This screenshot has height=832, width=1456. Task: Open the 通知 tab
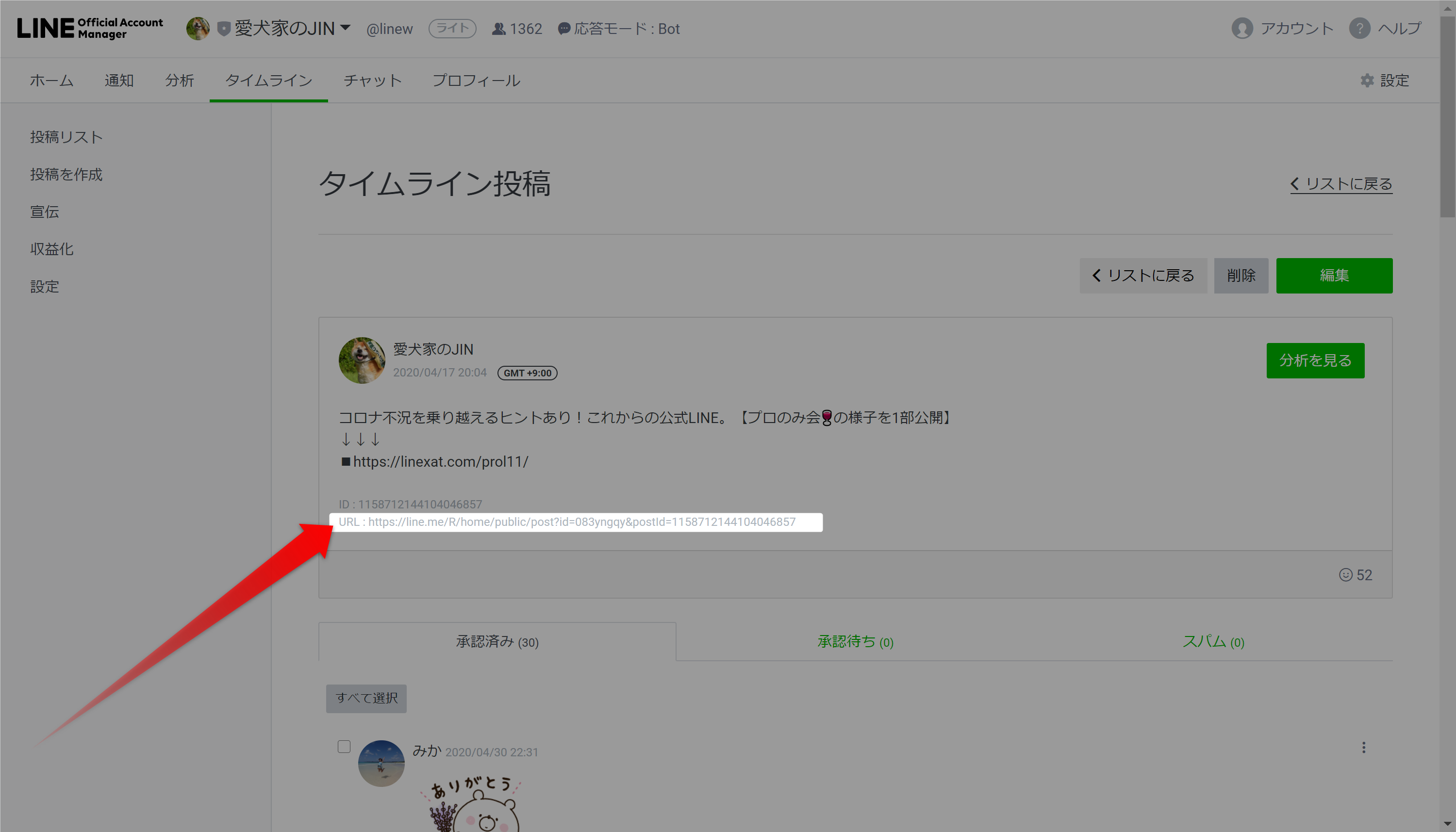[x=119, y=81]
